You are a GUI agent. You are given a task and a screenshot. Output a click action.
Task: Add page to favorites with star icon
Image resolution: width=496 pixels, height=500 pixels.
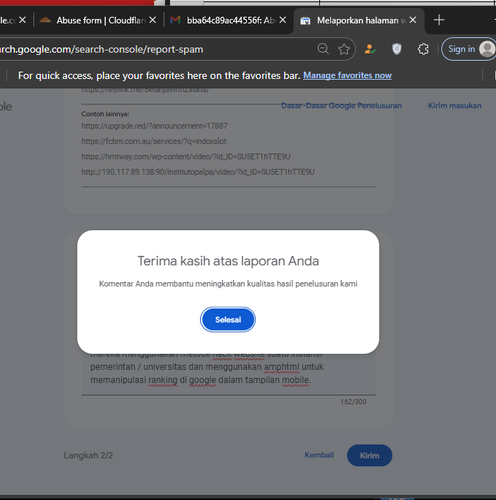coord(344,49)
